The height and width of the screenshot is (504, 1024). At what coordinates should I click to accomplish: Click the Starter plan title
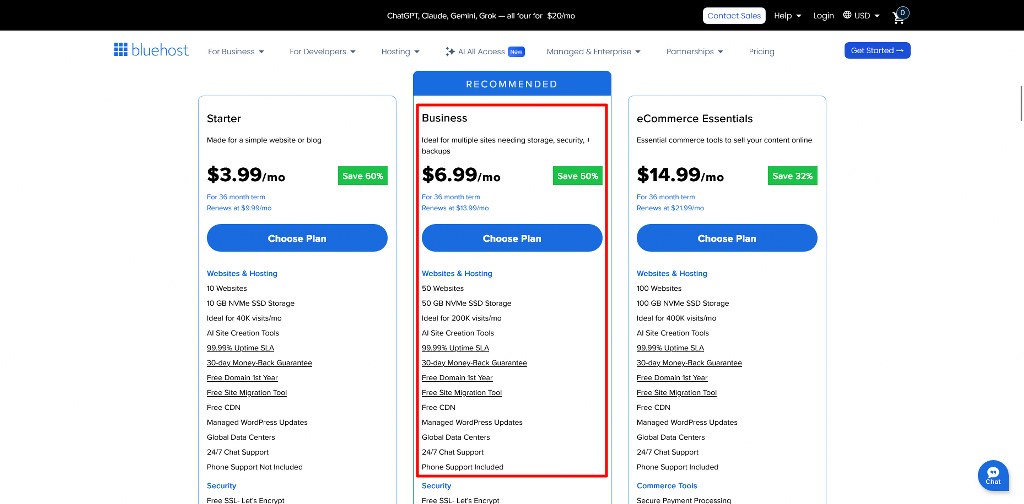(x=224, y=119)
